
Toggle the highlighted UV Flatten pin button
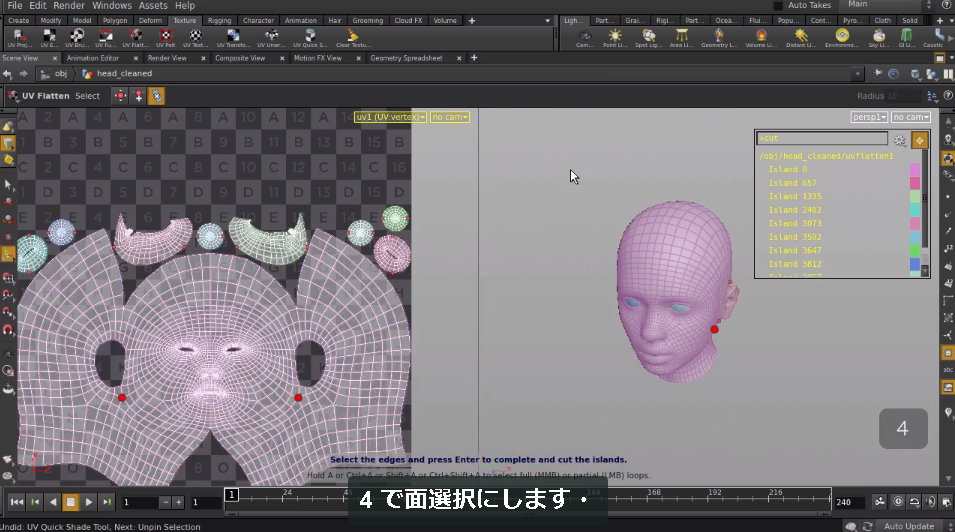click(157, 96)
